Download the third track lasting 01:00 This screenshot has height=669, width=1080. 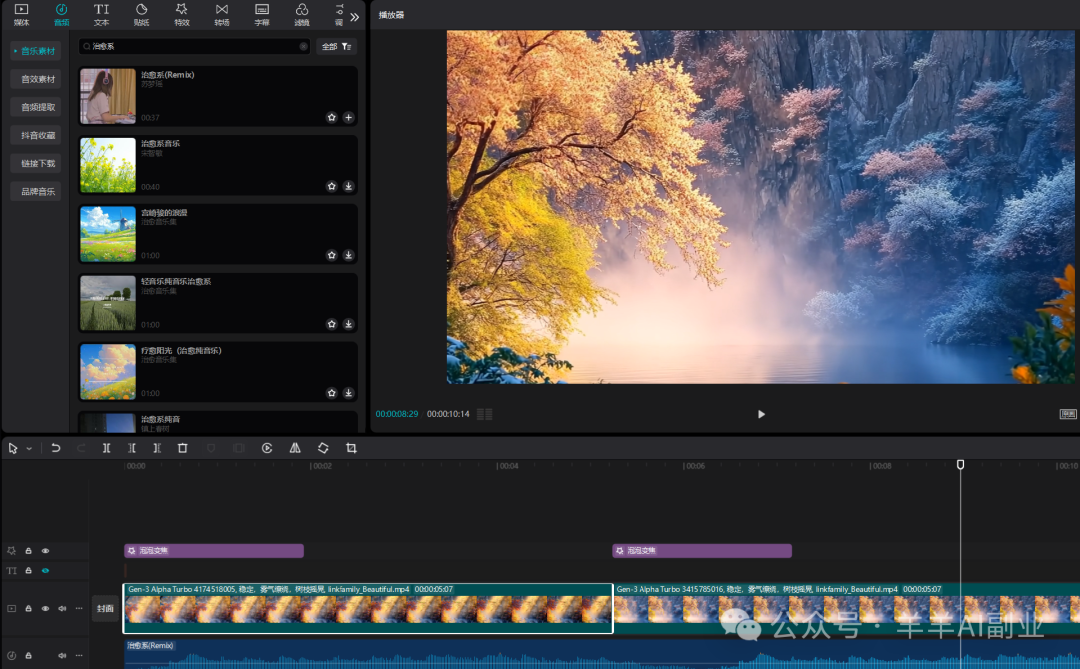pos(349,255)
